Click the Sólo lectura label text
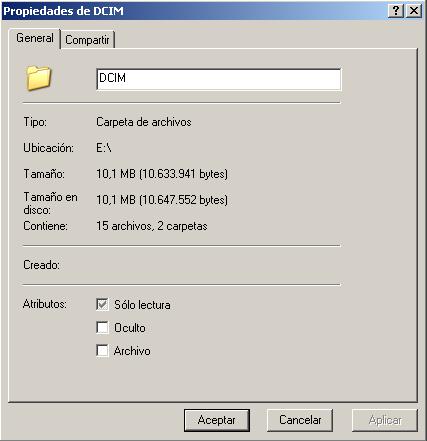The width and height of the screenshot is (427, 441). click(142, 305)
